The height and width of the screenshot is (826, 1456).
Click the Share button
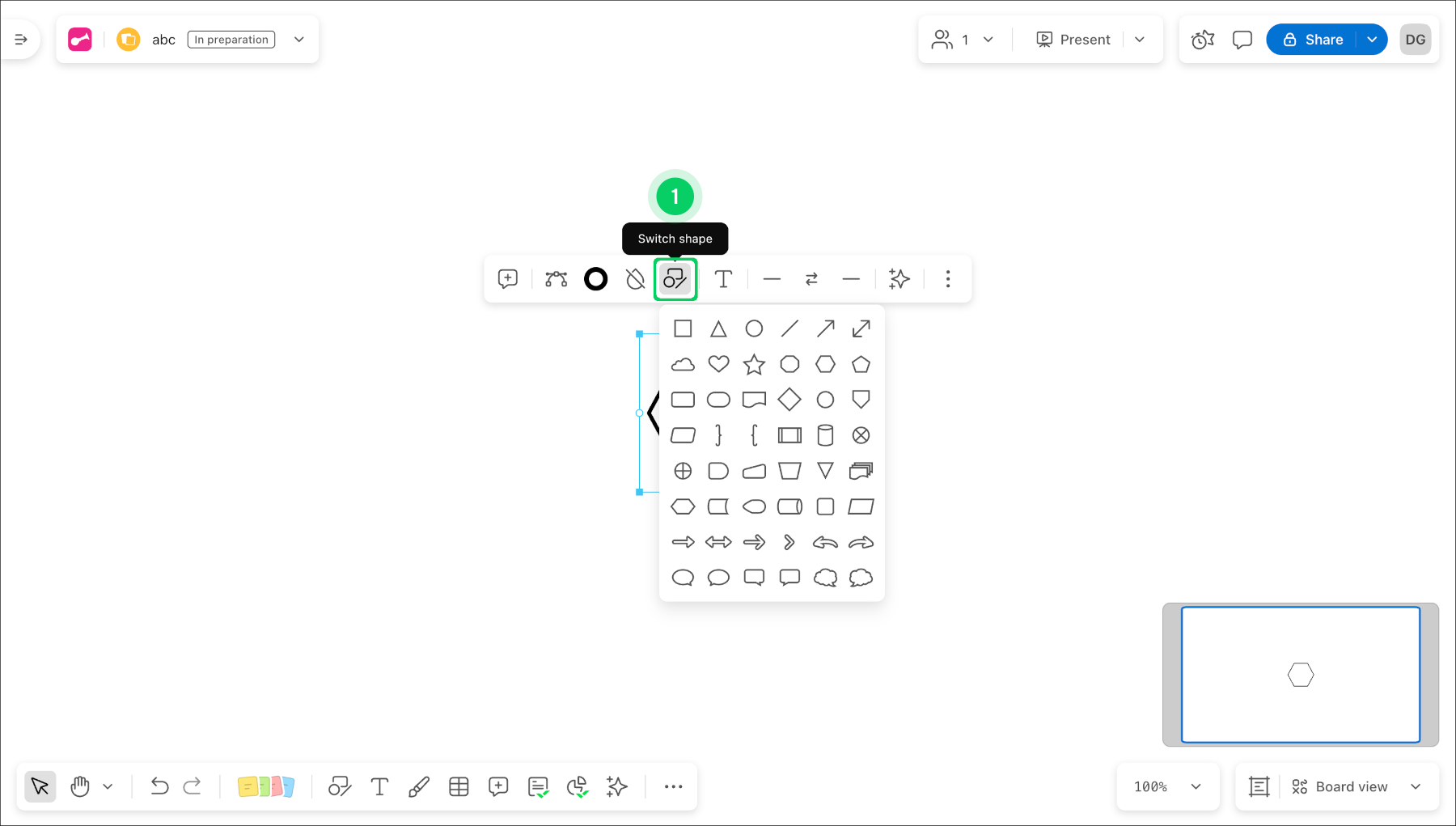coord(1321,39)
